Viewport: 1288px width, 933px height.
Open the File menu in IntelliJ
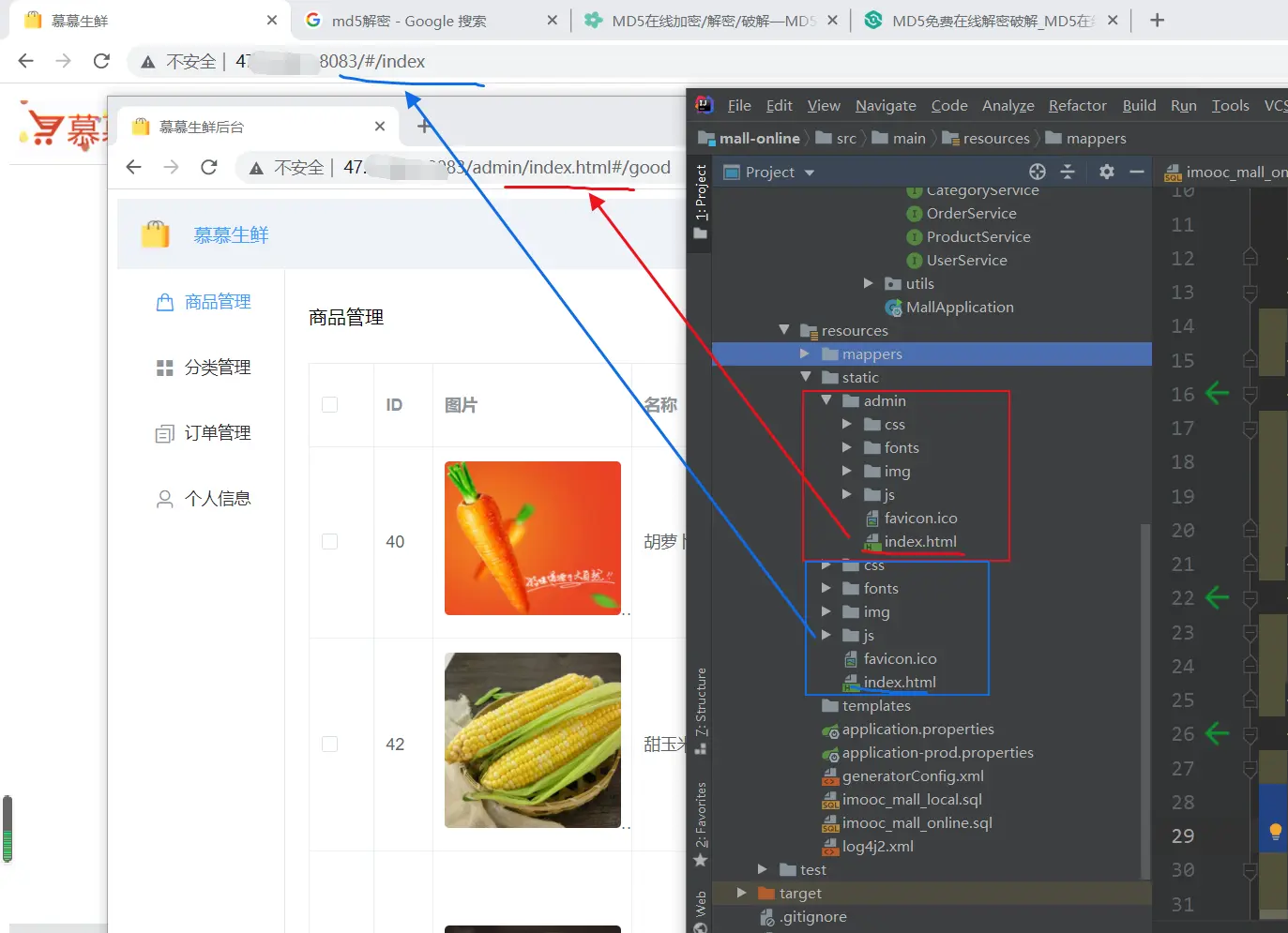point(739,106)
